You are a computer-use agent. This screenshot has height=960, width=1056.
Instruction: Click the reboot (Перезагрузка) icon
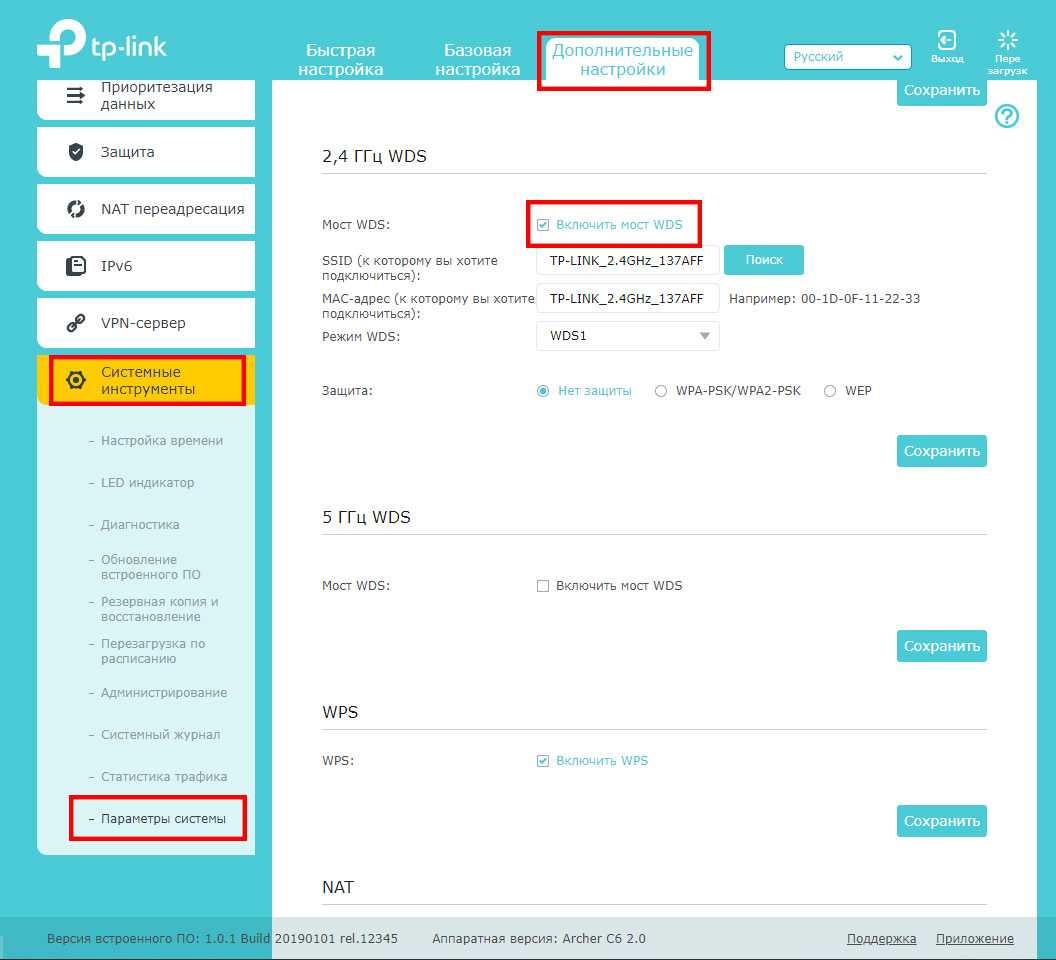pos(1007,41)
